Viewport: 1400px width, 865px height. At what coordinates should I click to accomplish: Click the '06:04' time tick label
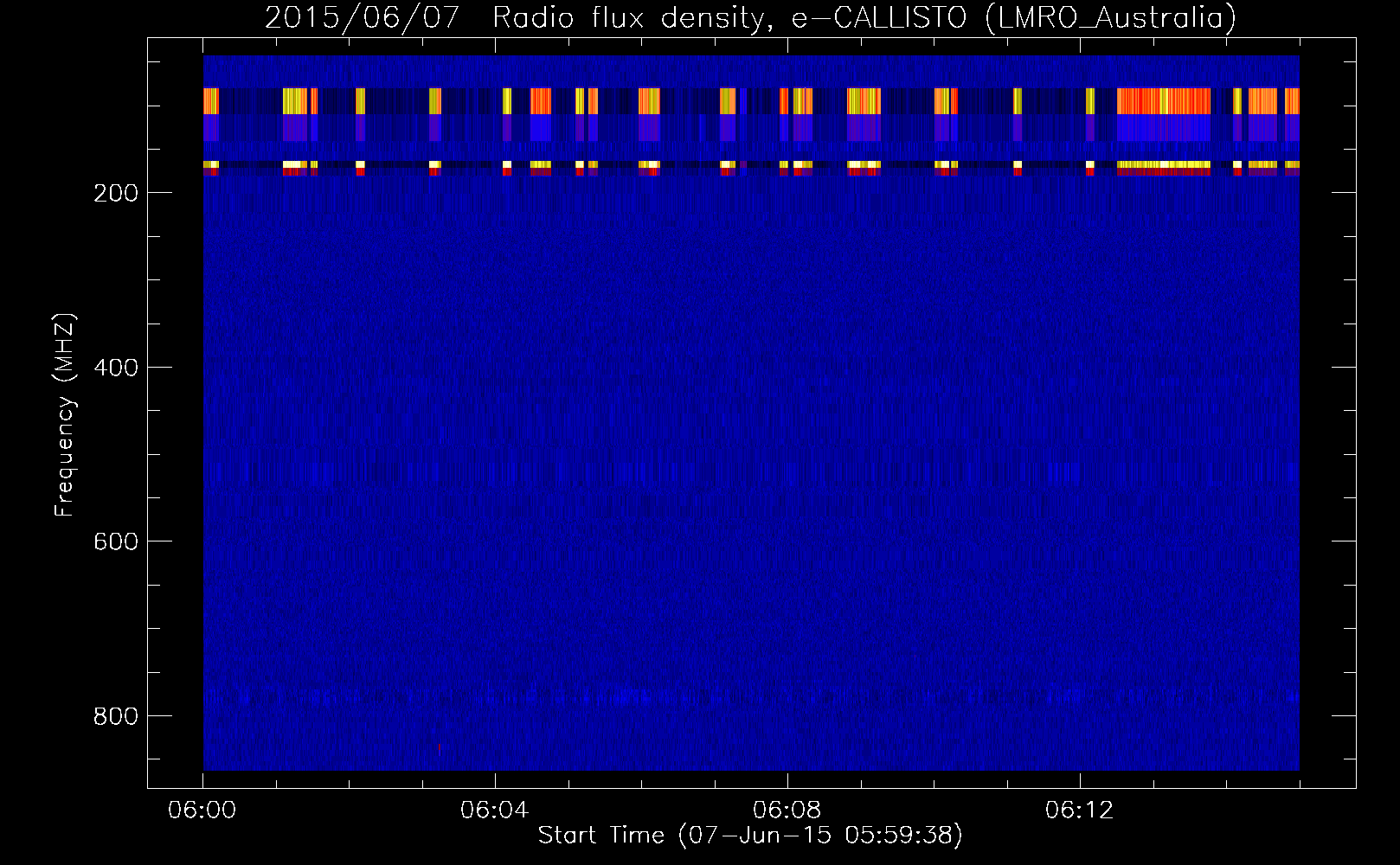(x=495, y=810)
